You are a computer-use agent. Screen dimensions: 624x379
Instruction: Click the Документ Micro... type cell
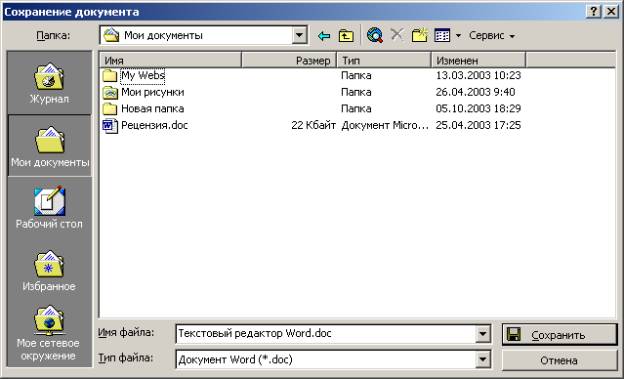tap(385, 125)
